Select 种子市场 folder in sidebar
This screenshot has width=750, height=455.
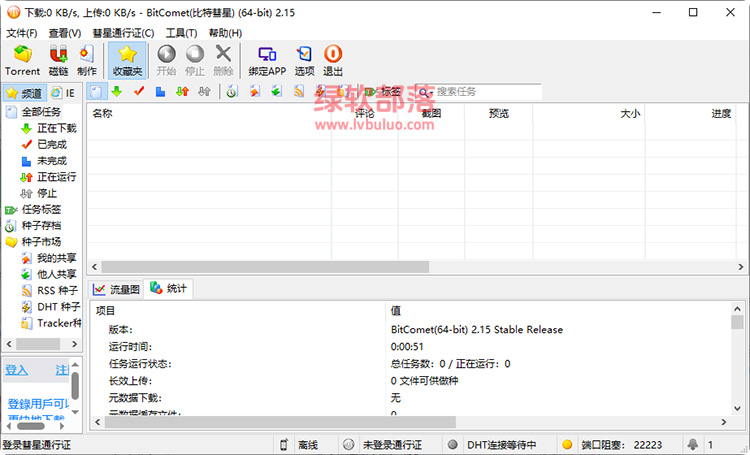(x=41, y=242)
